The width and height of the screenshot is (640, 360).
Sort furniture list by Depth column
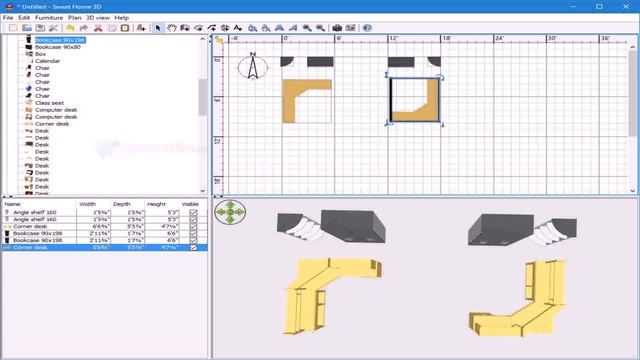(127, 204)
